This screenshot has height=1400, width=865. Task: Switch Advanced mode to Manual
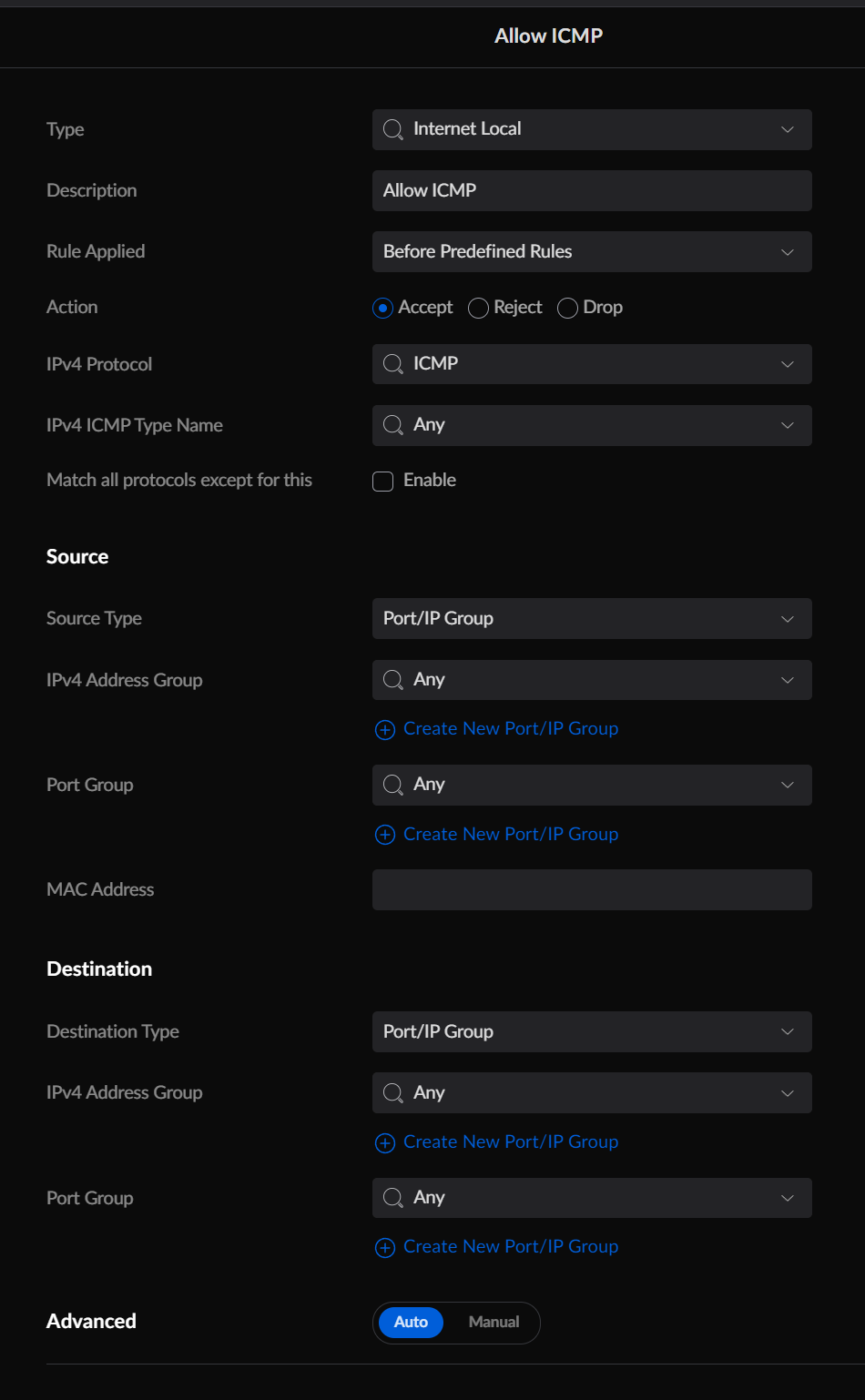tap(494, 1323)
